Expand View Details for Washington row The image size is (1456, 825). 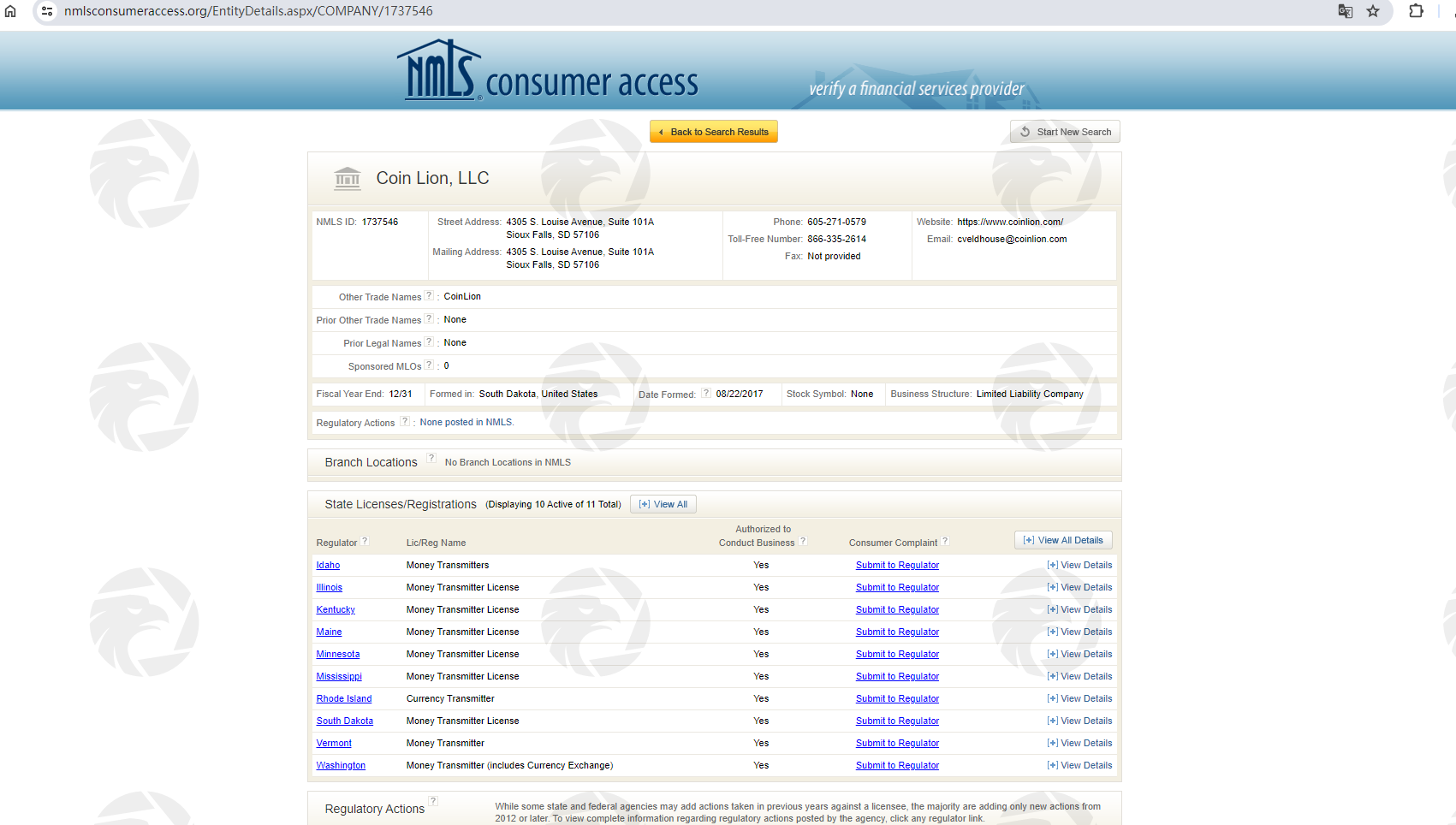coord(1079,765)
